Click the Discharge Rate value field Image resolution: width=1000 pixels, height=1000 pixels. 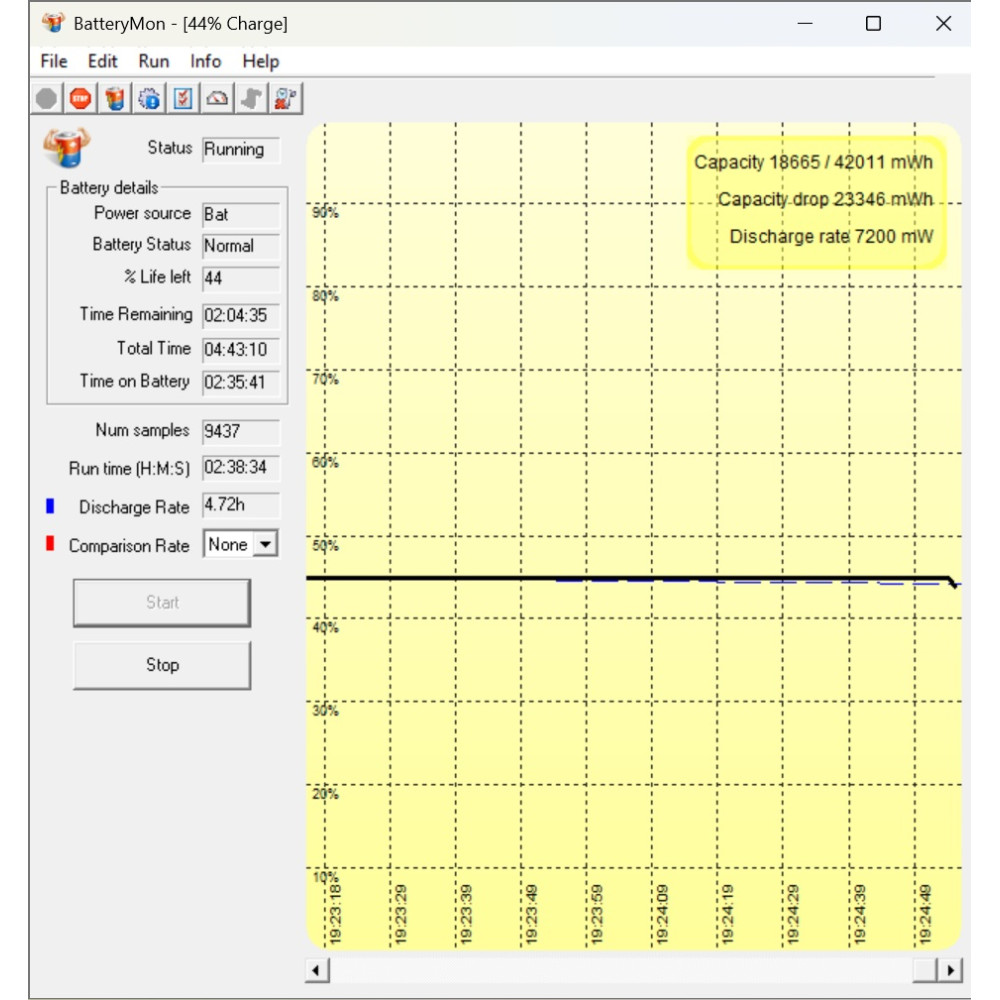click(240, 506)
